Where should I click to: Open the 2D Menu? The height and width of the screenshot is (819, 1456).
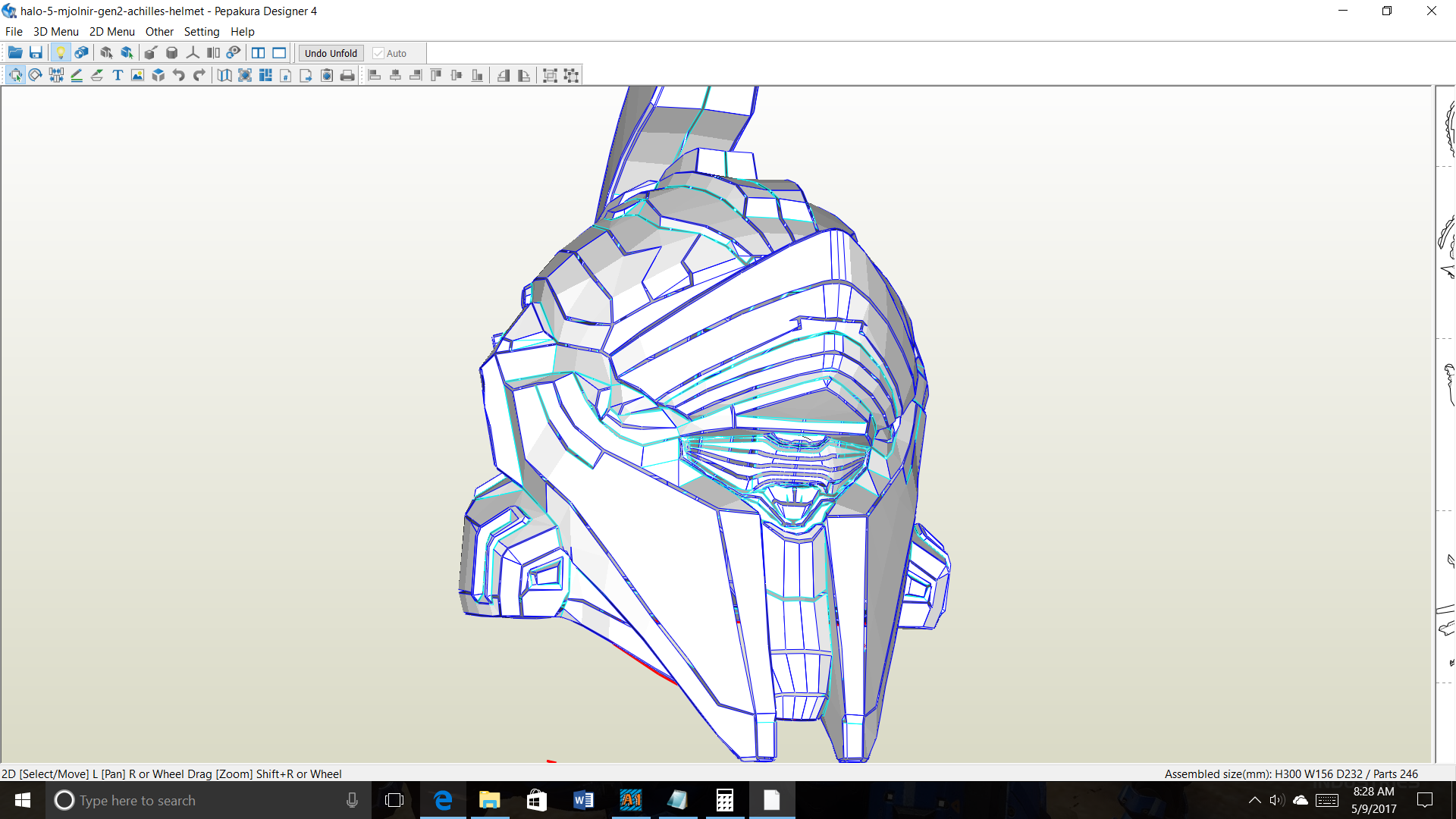pyautogui.click(x=111, y=32)
